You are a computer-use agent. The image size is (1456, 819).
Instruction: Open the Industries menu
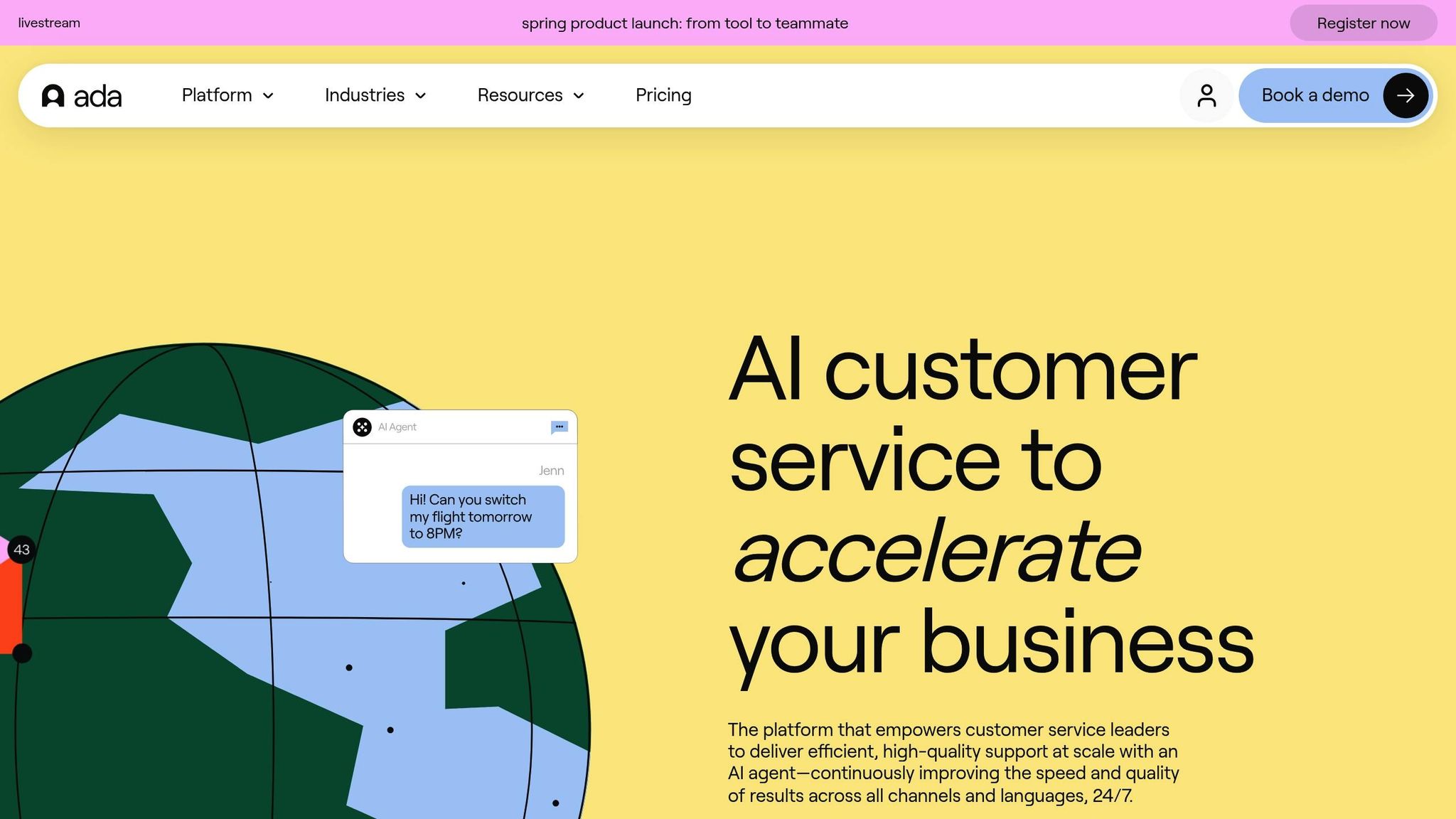coord(375,95)
